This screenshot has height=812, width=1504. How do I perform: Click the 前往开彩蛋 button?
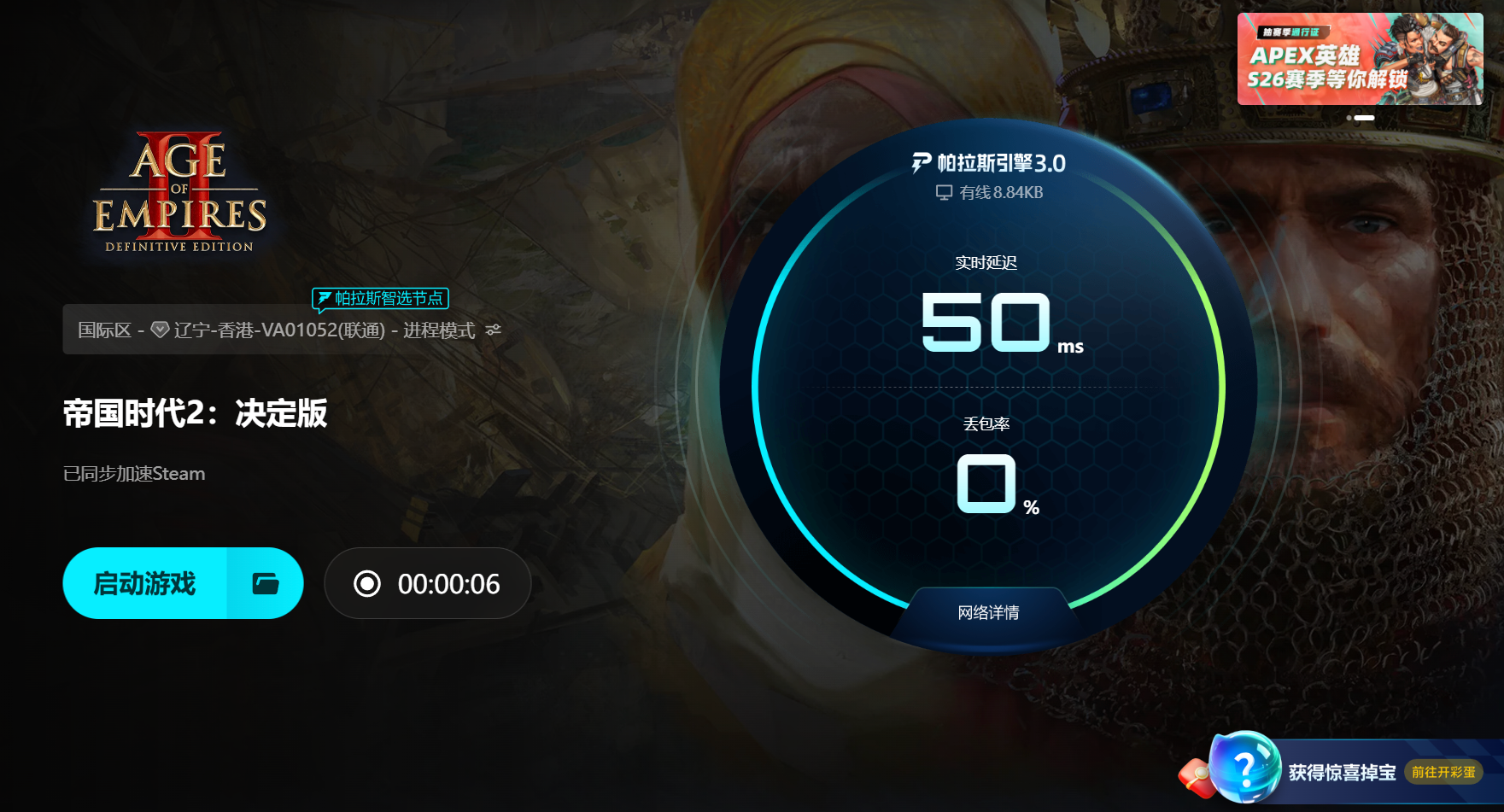pos(1443,772)
